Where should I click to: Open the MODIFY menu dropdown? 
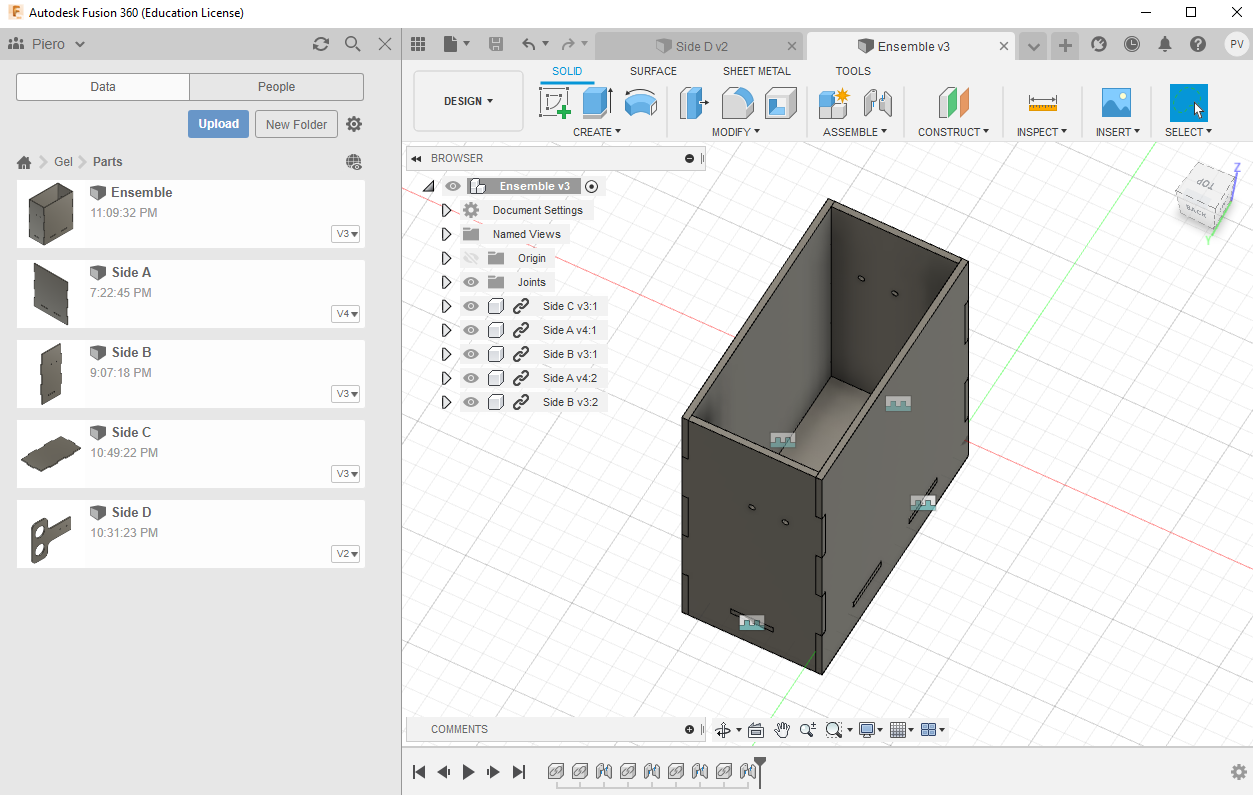click(x=736, y=132)
